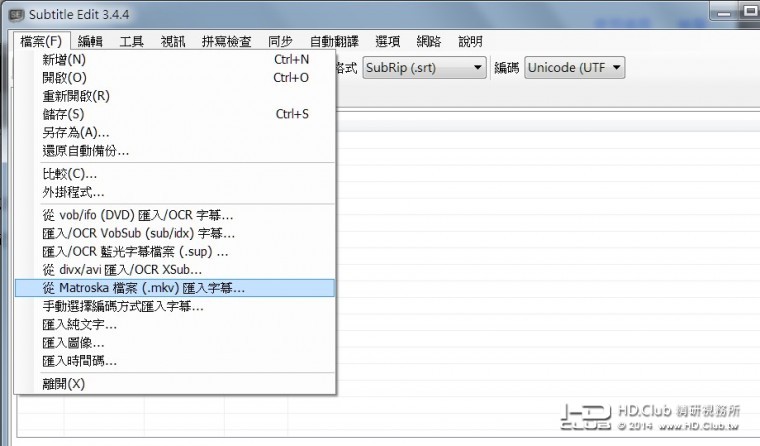Choose 匯入純文字... menu entry
Image resolution: width=760 pixels, height=446 pixels.
point(175,324)
